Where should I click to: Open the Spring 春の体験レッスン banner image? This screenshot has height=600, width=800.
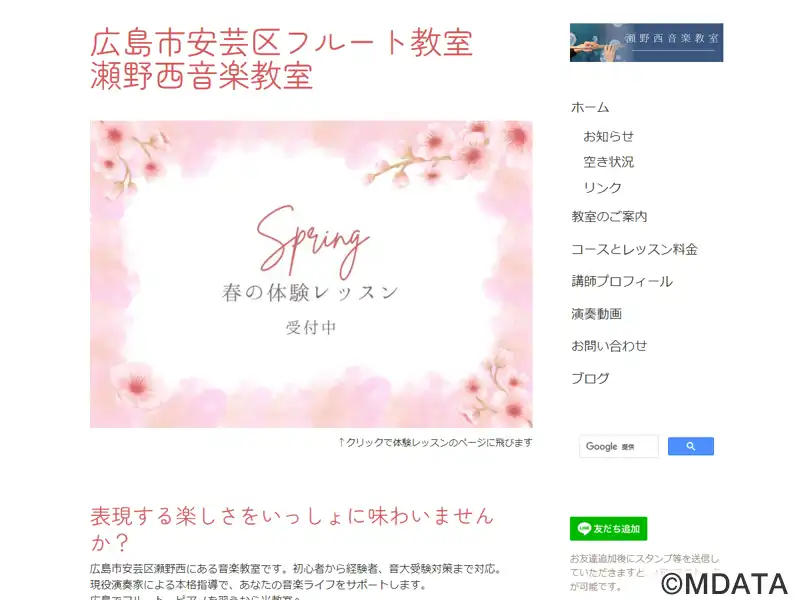click(x=311, y=274)
